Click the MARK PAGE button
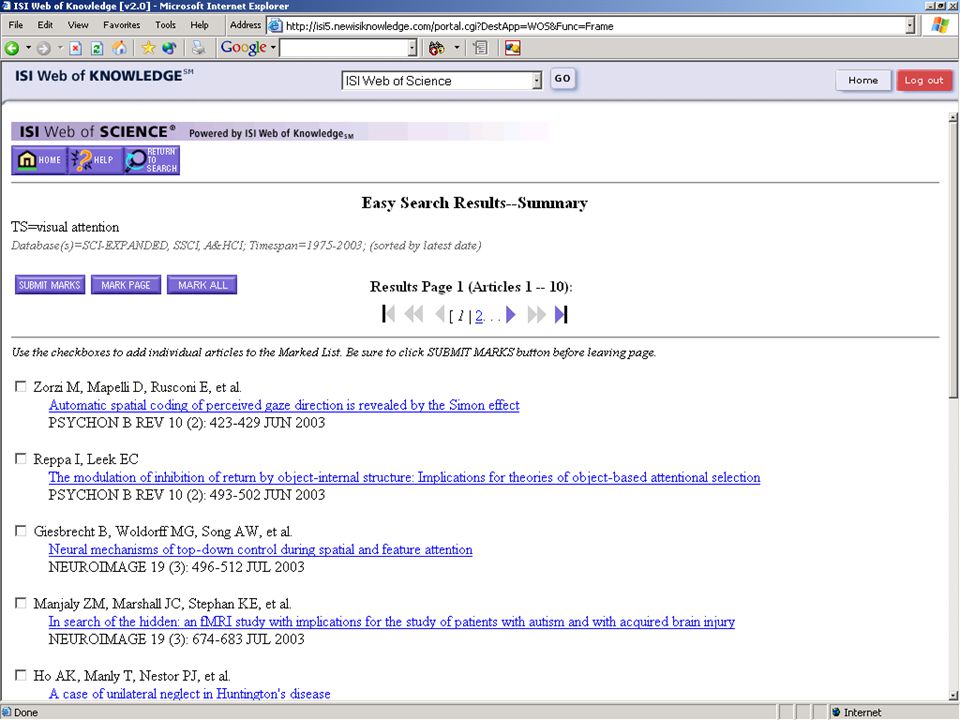This screenshot has width=960, height=720. coord(126,285)
